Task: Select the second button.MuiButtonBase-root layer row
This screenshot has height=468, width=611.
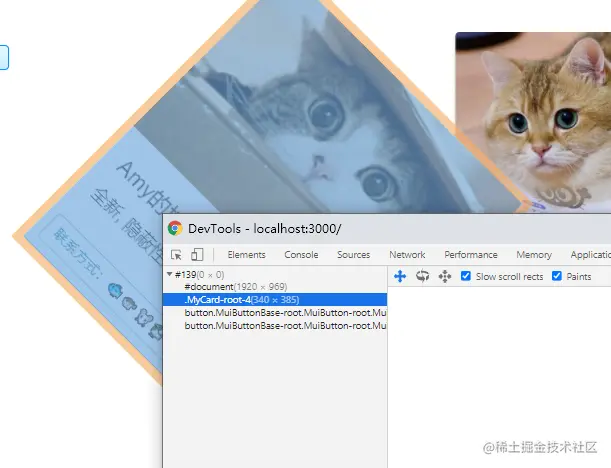Action: [x=275, y=326]
